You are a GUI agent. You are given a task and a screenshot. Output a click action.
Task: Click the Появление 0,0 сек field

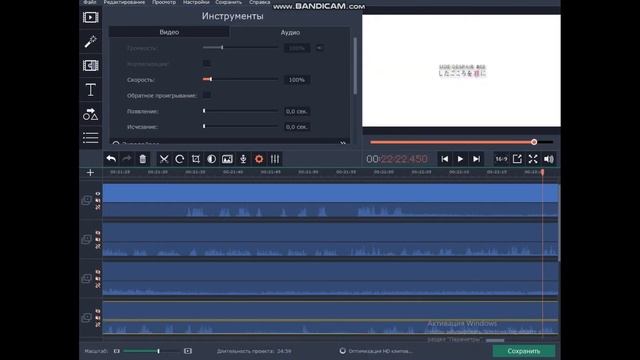[x=297, y=111]
